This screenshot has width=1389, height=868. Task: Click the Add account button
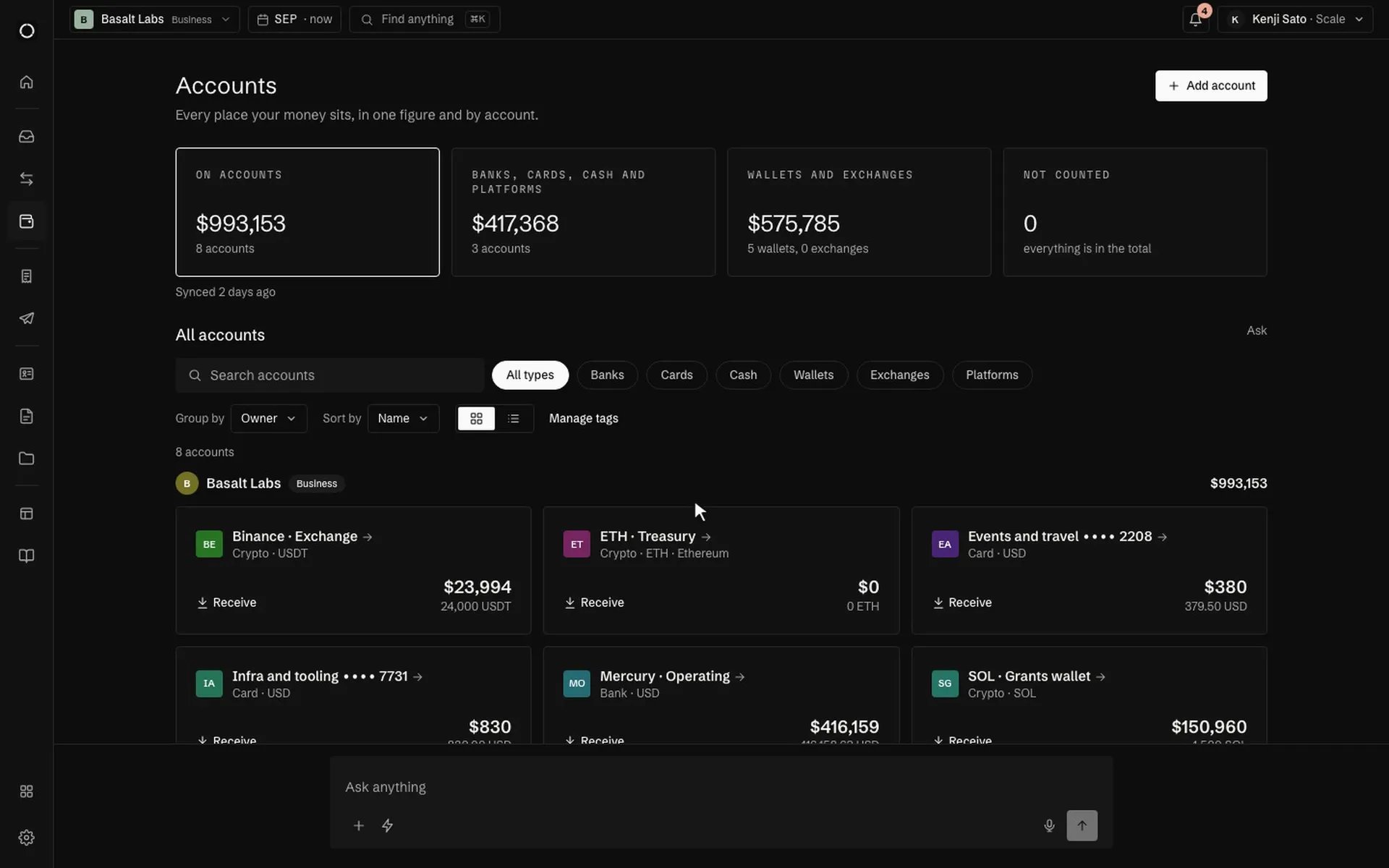(1211, 85)
